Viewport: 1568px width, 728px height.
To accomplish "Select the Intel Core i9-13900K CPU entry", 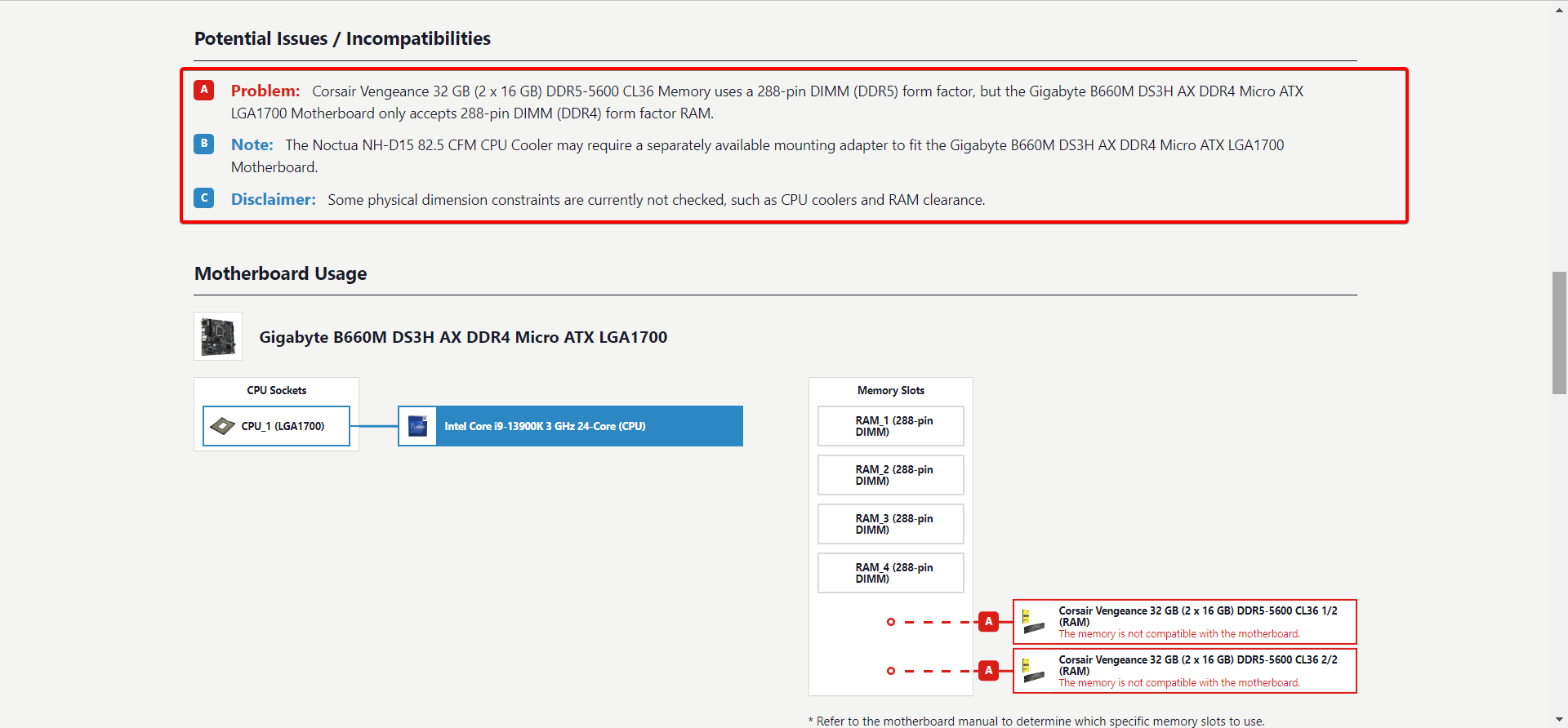I will 570,426.
